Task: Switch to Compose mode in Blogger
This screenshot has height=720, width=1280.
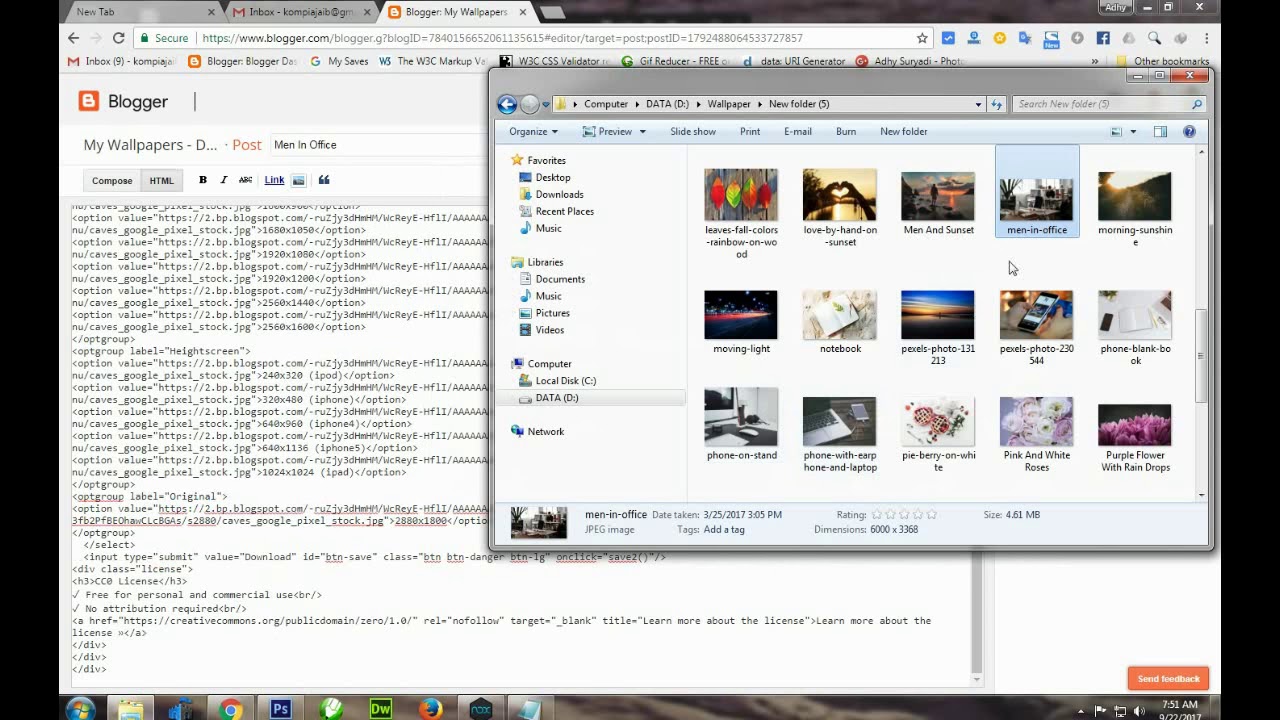Action: (x=112, y=181)
